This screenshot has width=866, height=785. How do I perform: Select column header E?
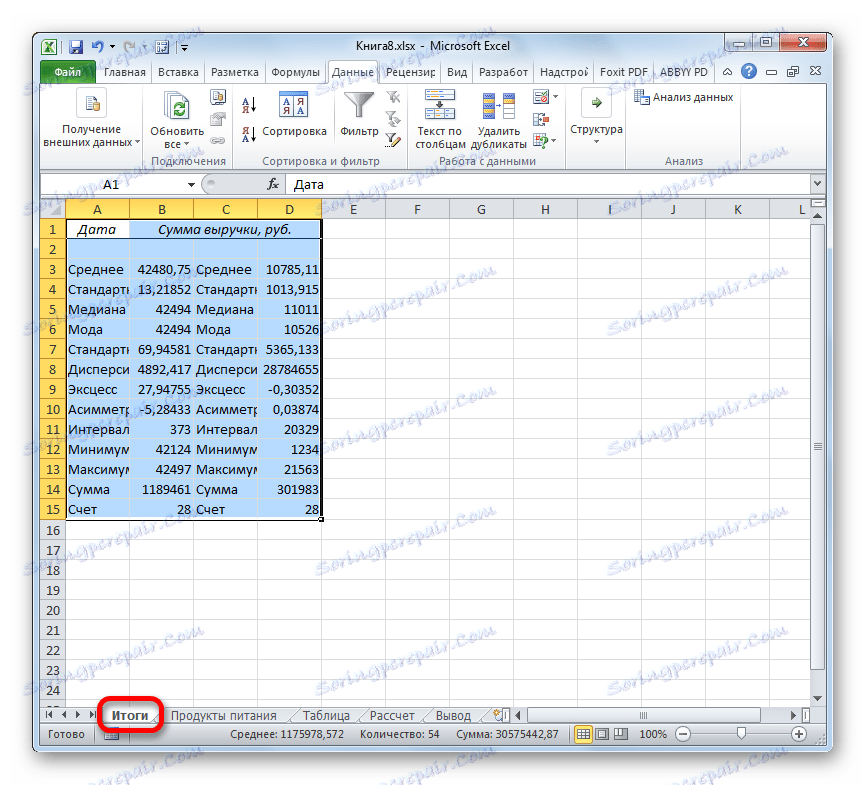[x=353, y=209]
